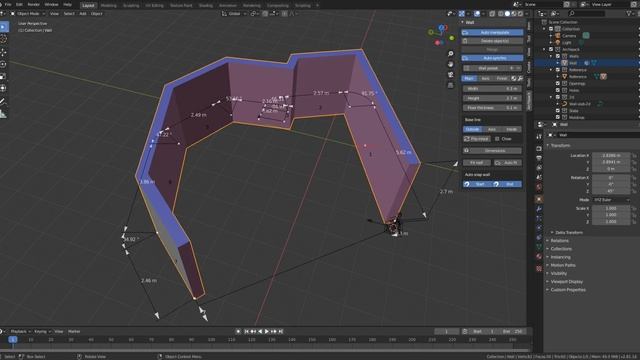640x360 pixels.
Task: Toggle camera view icon in viewport
Action: 451,75
